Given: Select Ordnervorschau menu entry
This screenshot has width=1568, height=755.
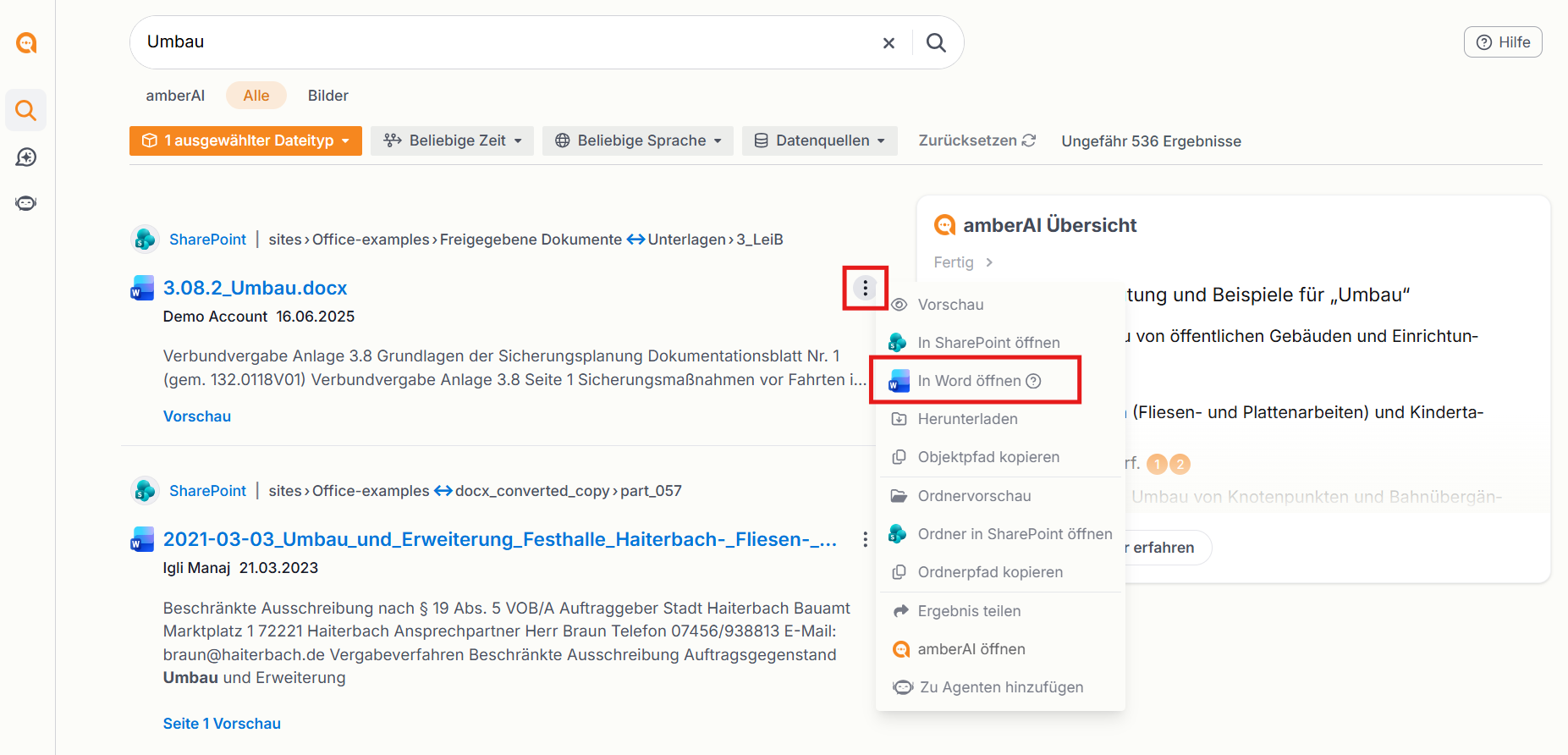Looking at the screenshot, I should pos(1000,496).
